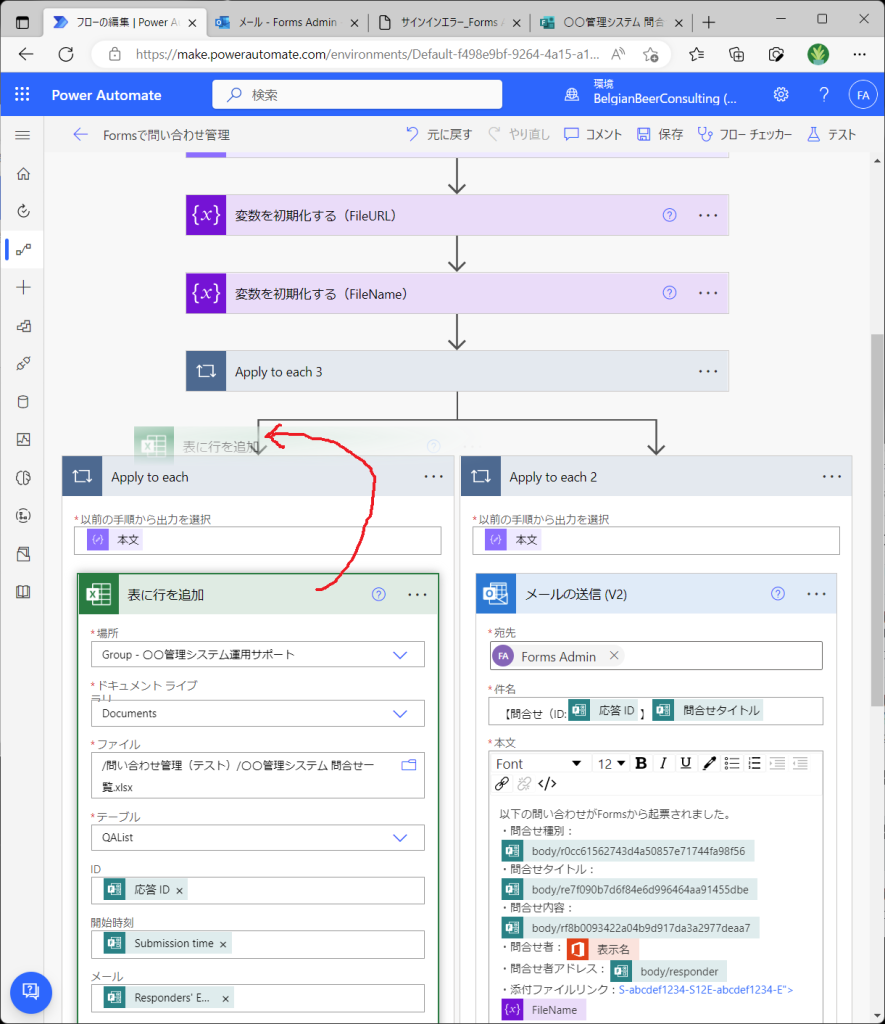The height and width of the screenshot is (1024, 885).
Task: Click 元に戻す undo button
Action: pos(439,135)
